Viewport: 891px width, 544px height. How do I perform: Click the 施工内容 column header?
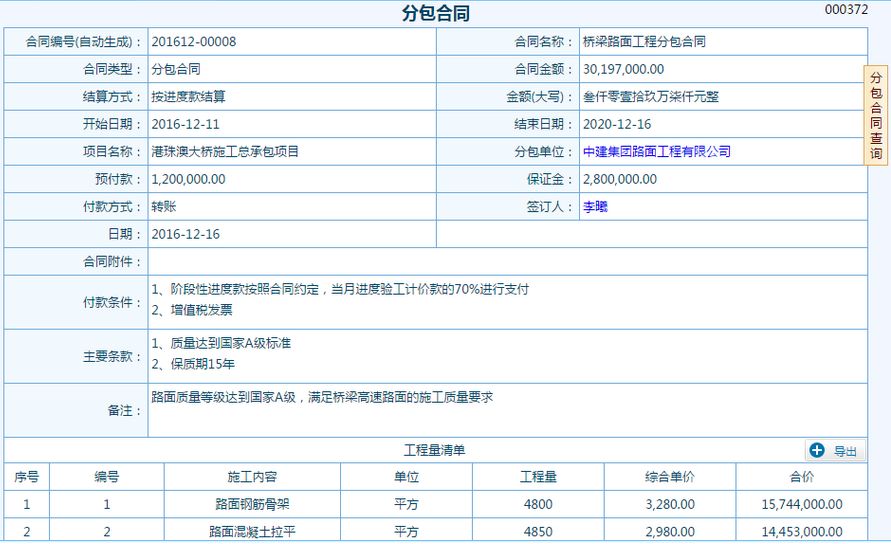[x=252, y=477]
